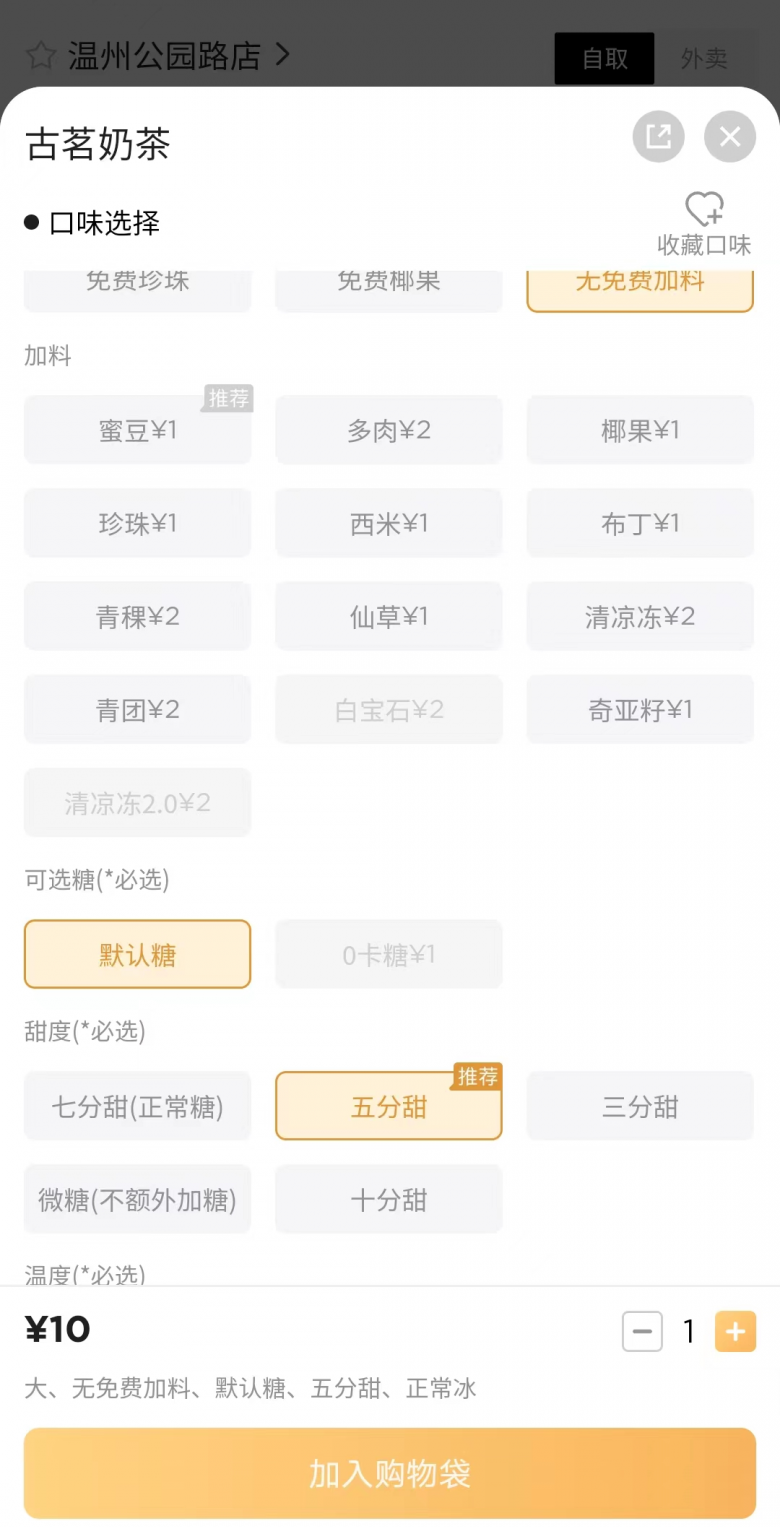Viewport: 780px width, 1527px height.
Task: Add to cart with 加入购物袋
Action: tap(390, 1473)
